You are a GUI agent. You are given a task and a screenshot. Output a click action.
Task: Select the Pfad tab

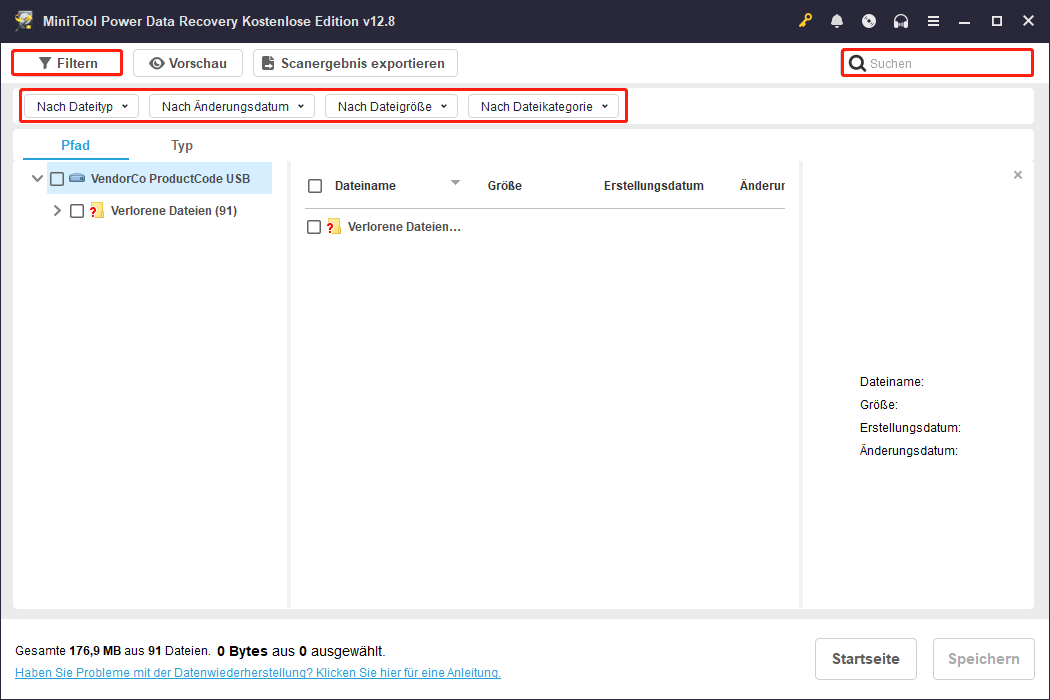(75, 145)
